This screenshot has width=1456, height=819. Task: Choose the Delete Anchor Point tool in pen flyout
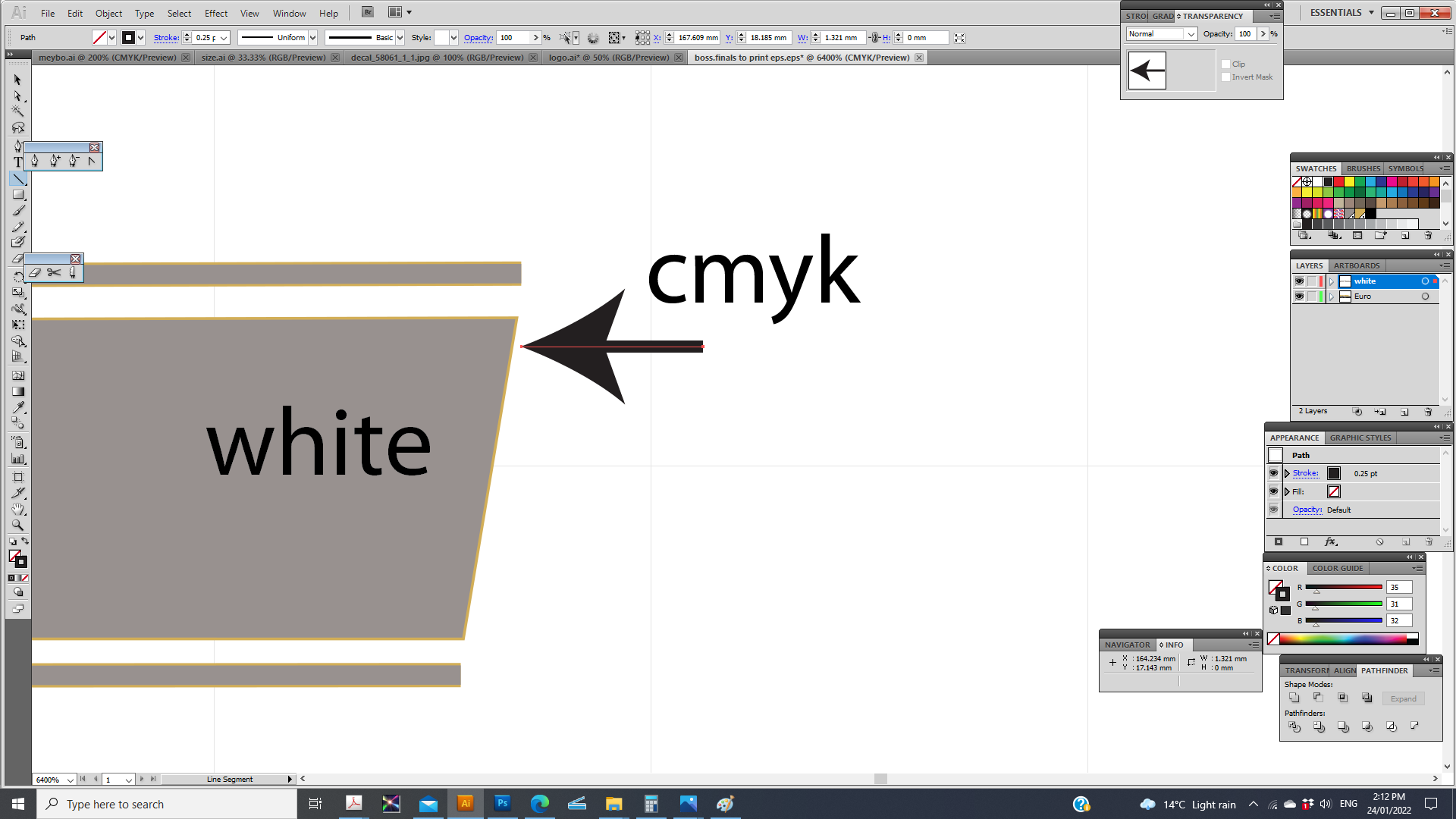pos(73,161)
